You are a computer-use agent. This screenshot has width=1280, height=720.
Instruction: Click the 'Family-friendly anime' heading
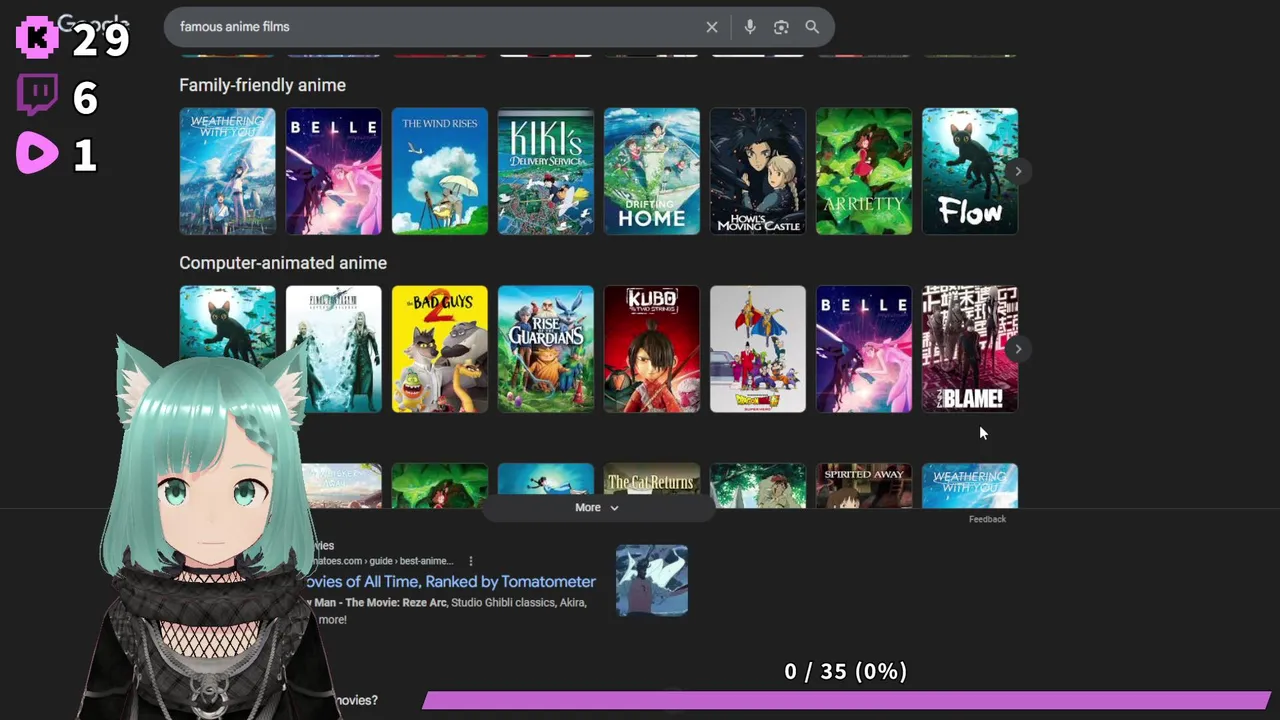(262, 85)
